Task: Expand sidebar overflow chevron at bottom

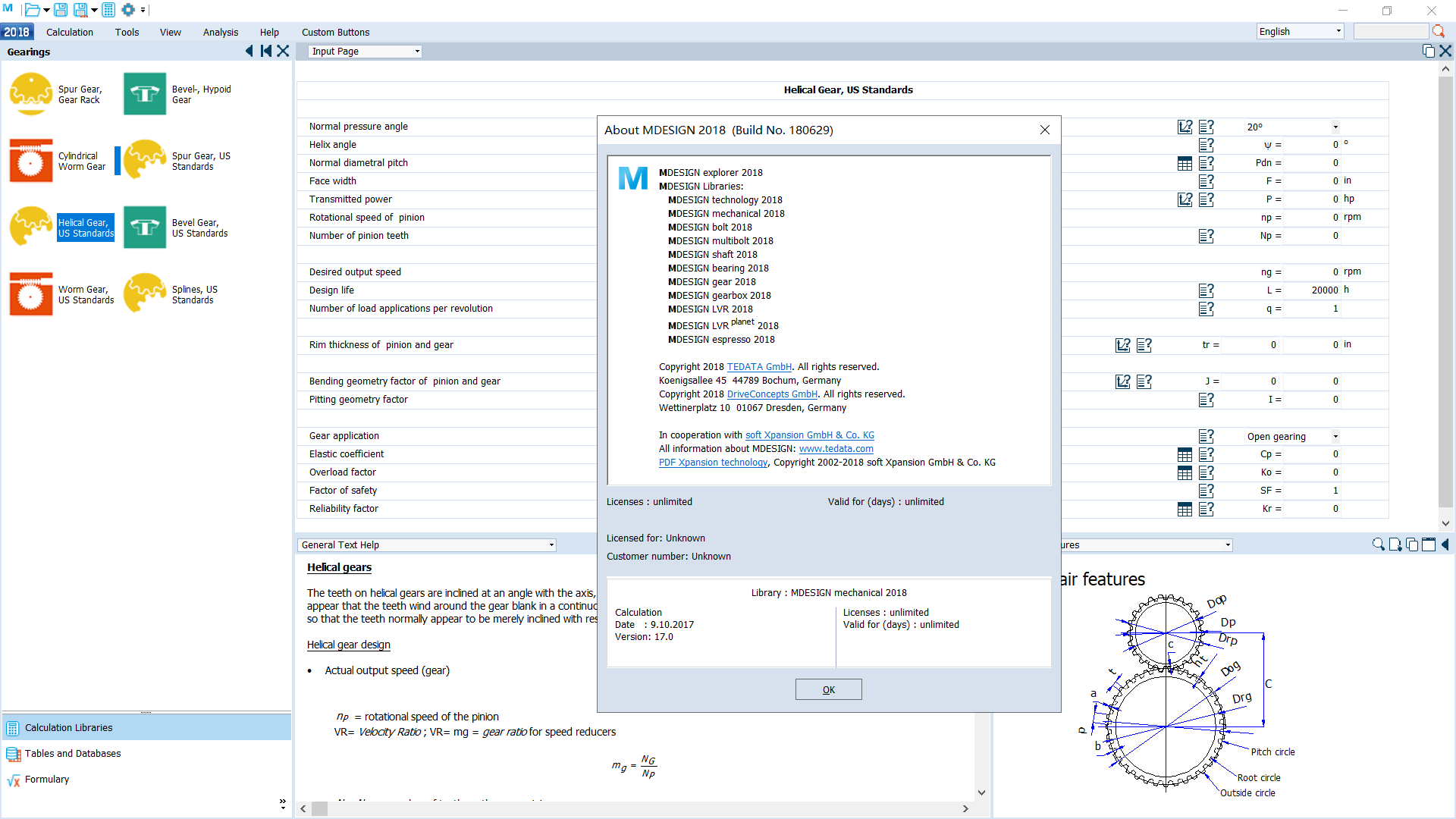Action: 283,803
